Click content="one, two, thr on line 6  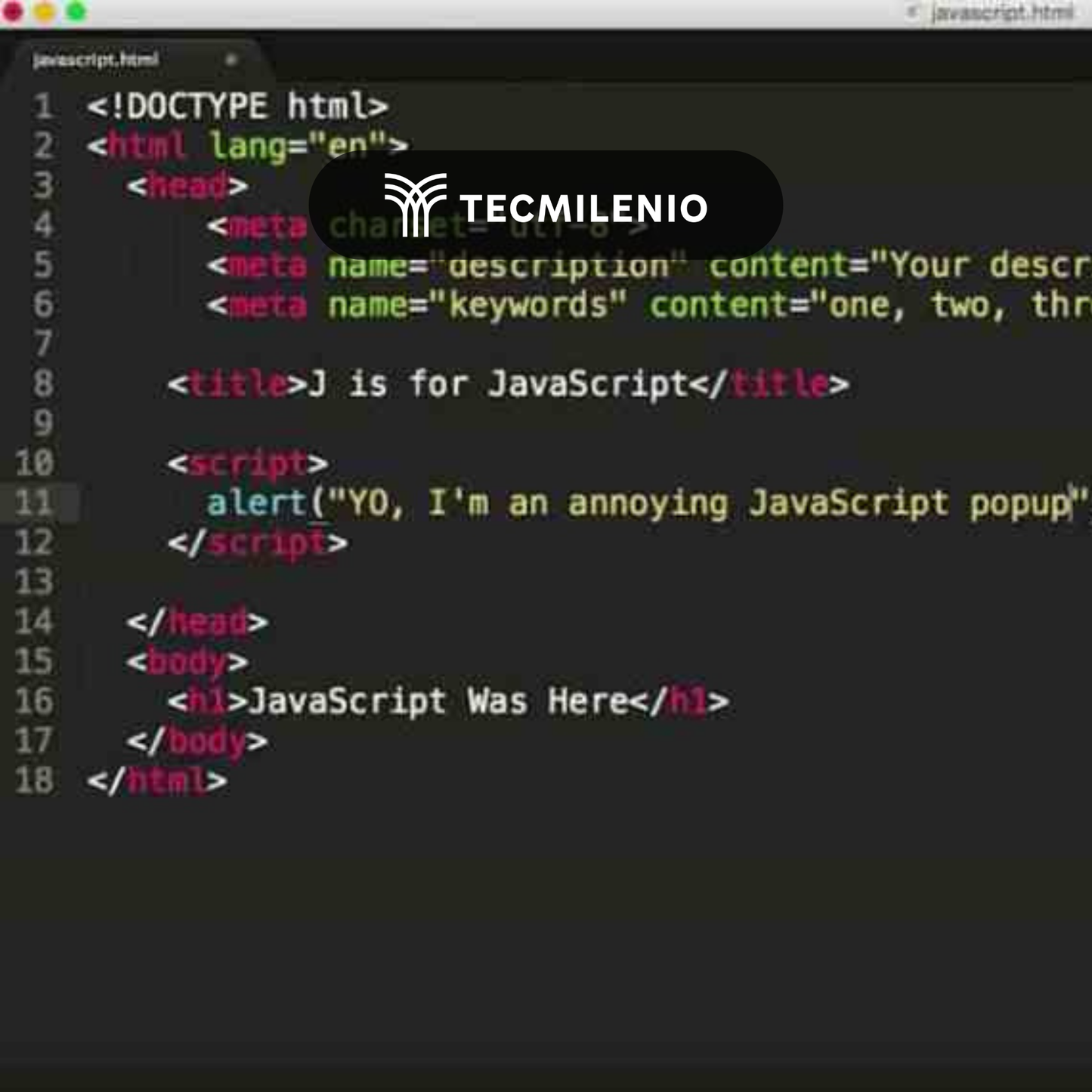(x=871, y=306)
